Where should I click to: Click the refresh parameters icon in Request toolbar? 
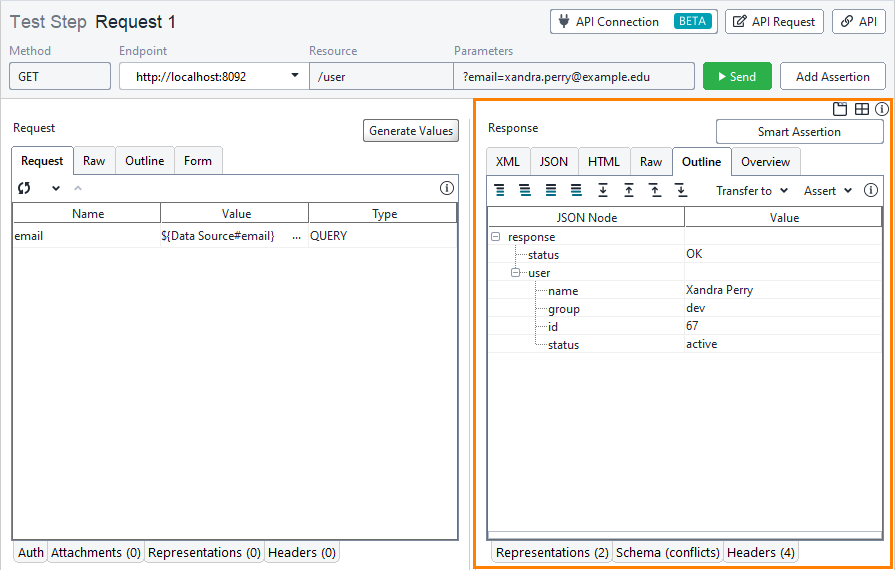tap(24, 188)
